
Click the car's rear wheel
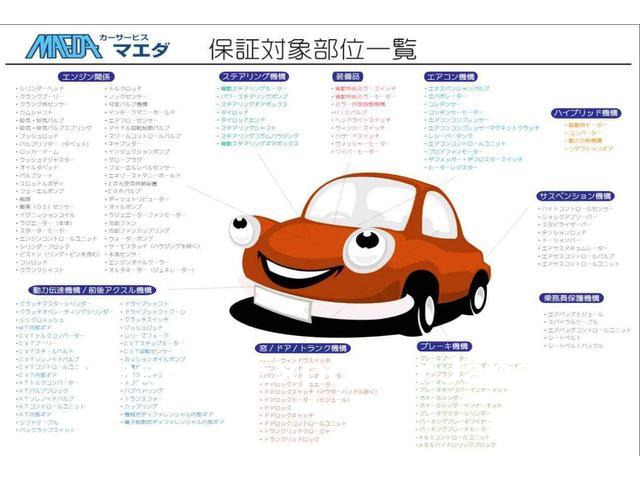tap(478, 292)
